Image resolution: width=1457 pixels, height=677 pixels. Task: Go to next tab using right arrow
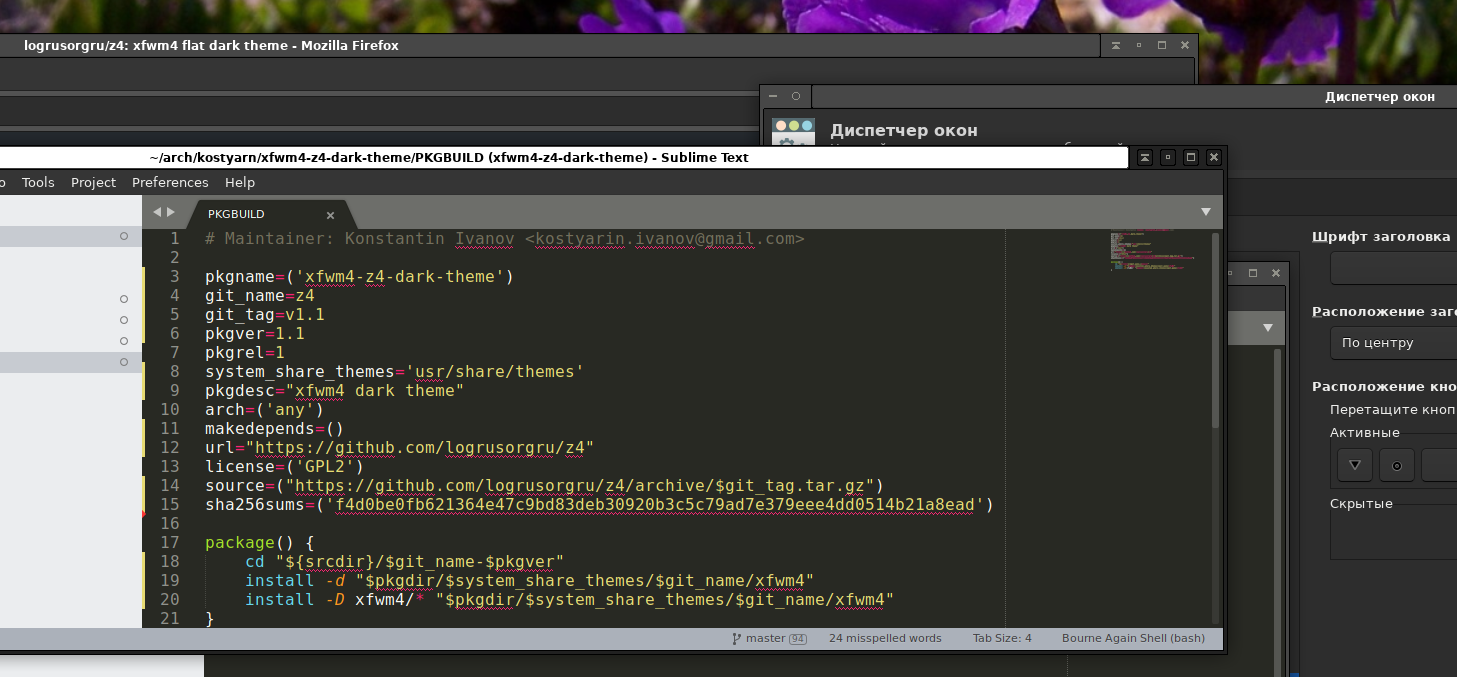pos(171,212)
